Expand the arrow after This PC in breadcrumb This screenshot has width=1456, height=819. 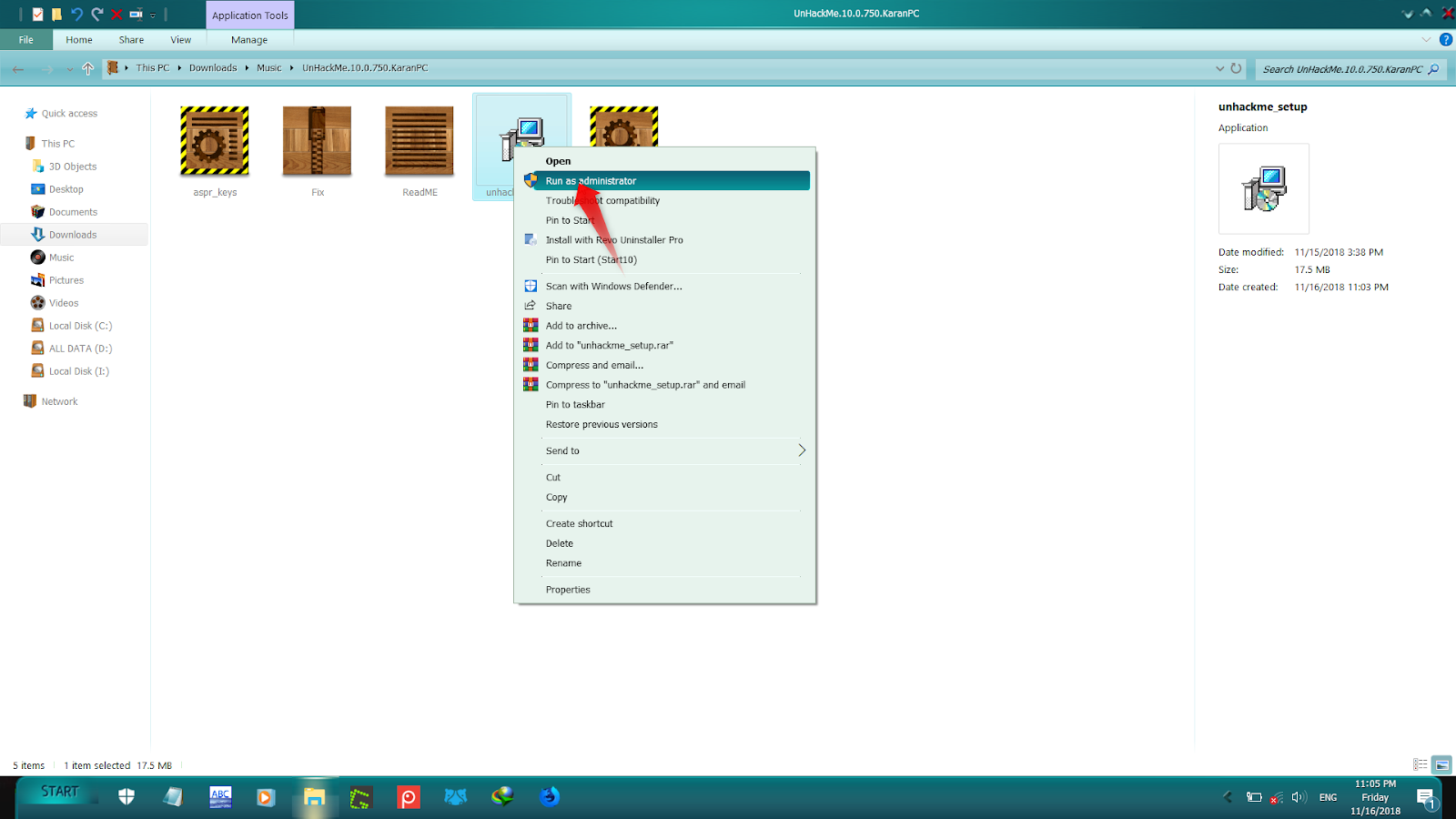tap(179, 68)
